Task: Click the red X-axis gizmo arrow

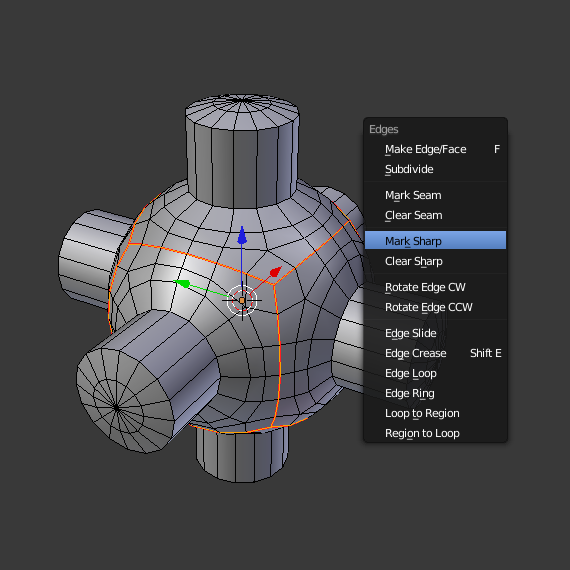Action: (276, 272)
